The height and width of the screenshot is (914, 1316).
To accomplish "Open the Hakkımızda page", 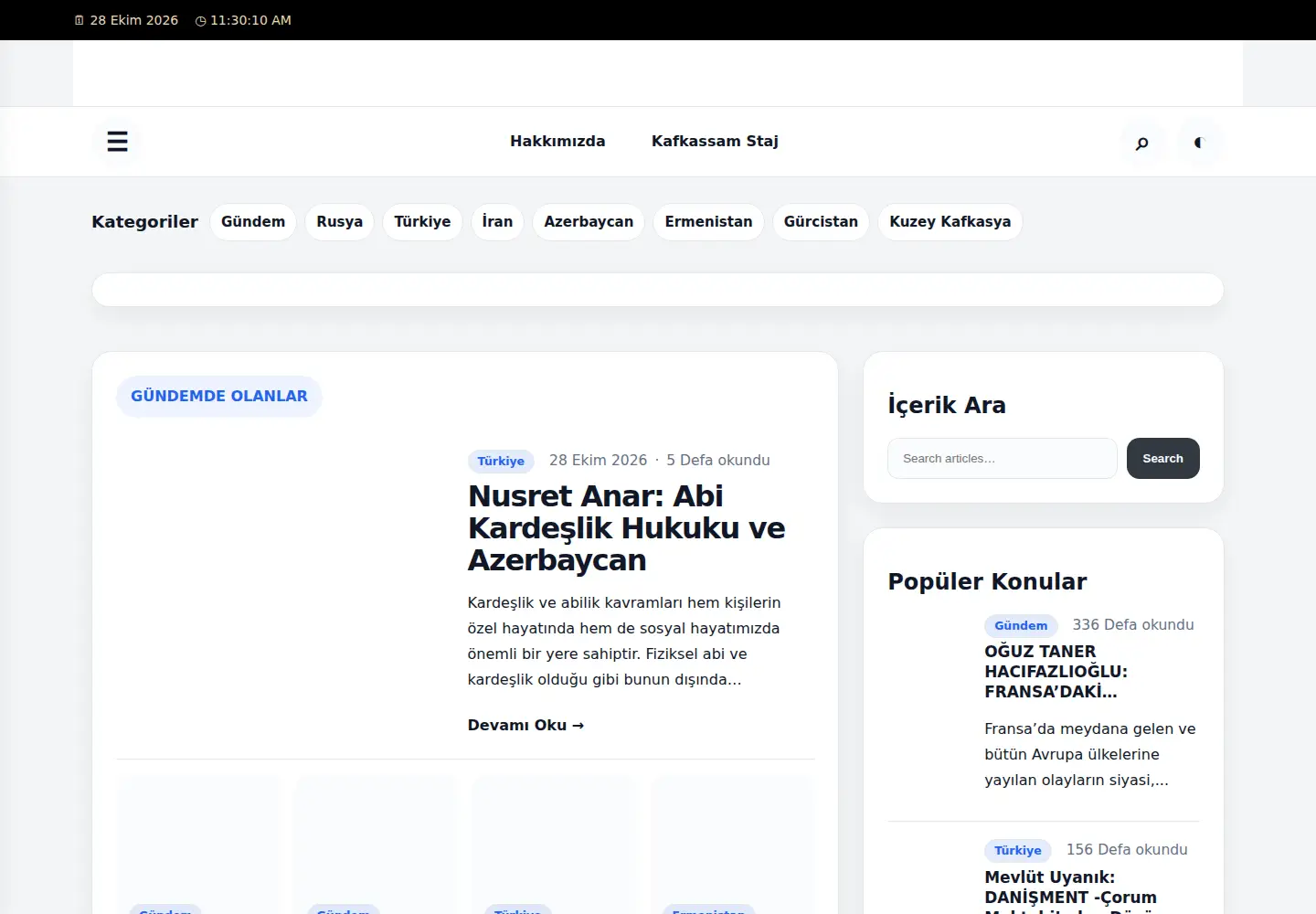I will pyautogui.click(x=557, y=142).
